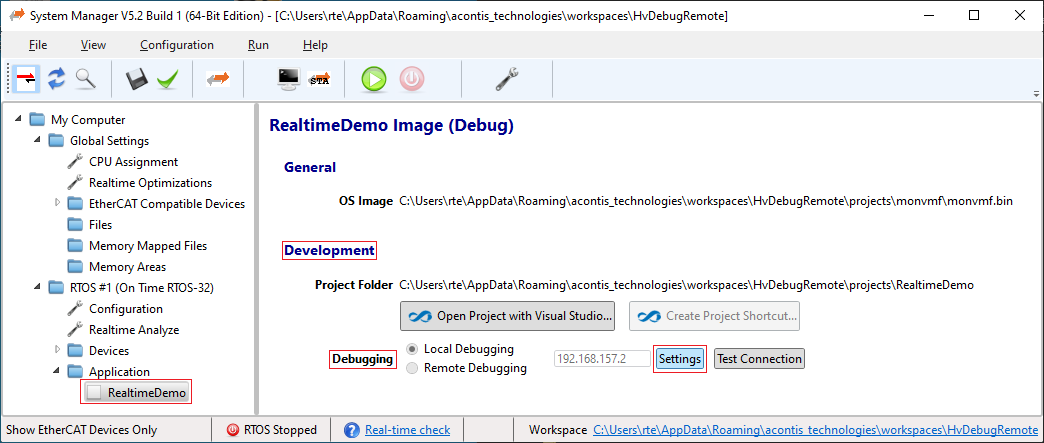Viewport: 1044px width, 443px height.
Task: Click the Memory Mapped Files folder icon
Action: pyautogui.click(x=76, y=246)
